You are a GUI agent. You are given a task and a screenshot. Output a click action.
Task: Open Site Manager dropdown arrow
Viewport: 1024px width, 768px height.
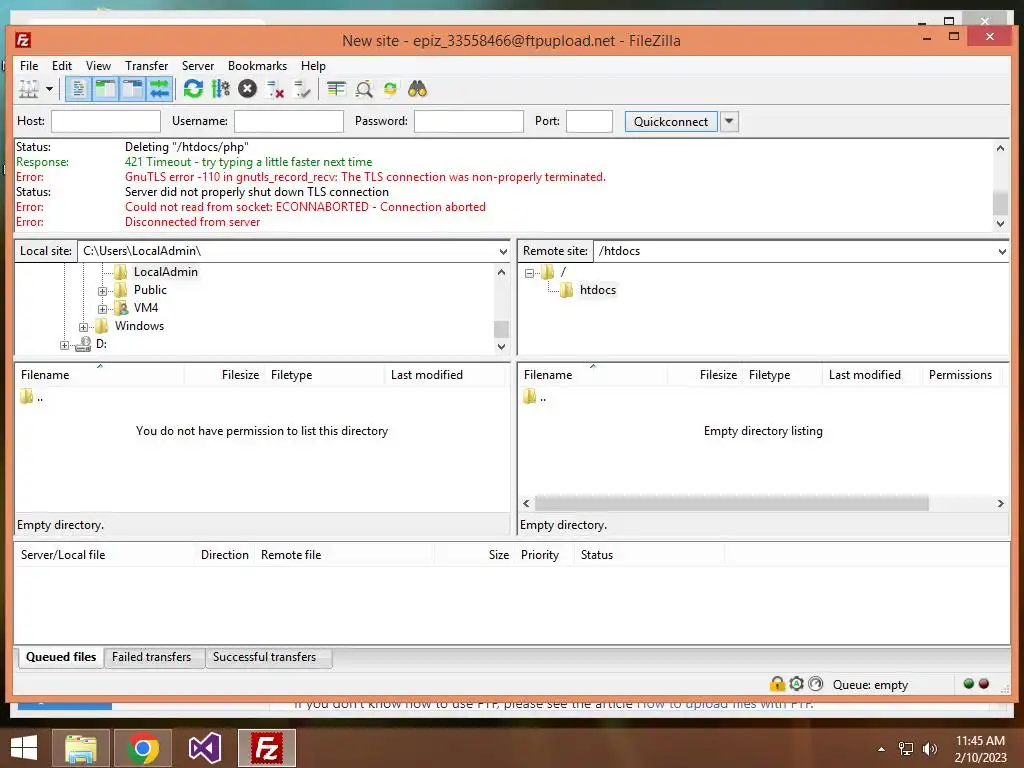(49, 89)
